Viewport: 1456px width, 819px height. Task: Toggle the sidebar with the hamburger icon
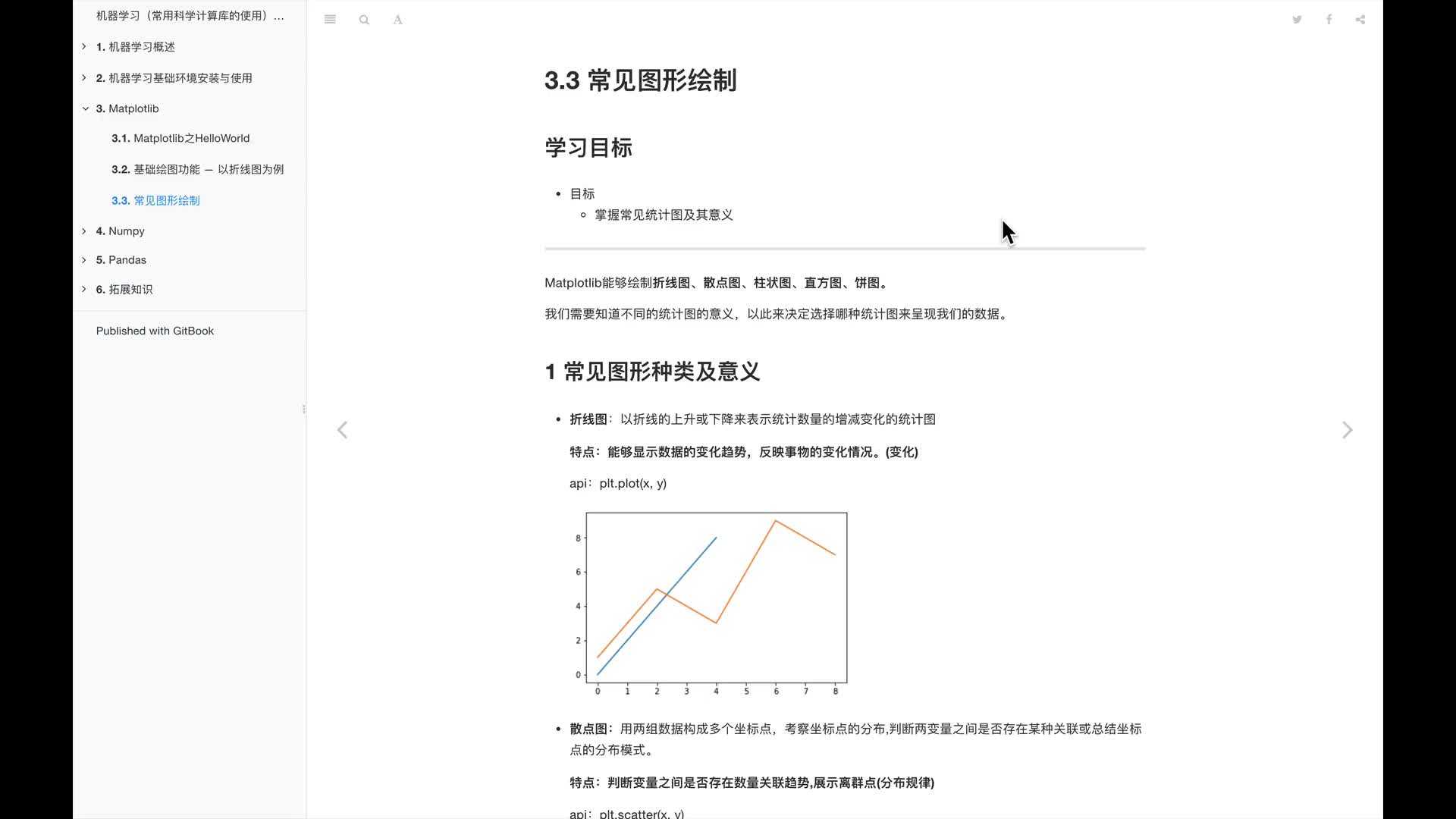[x=330, y=20]
